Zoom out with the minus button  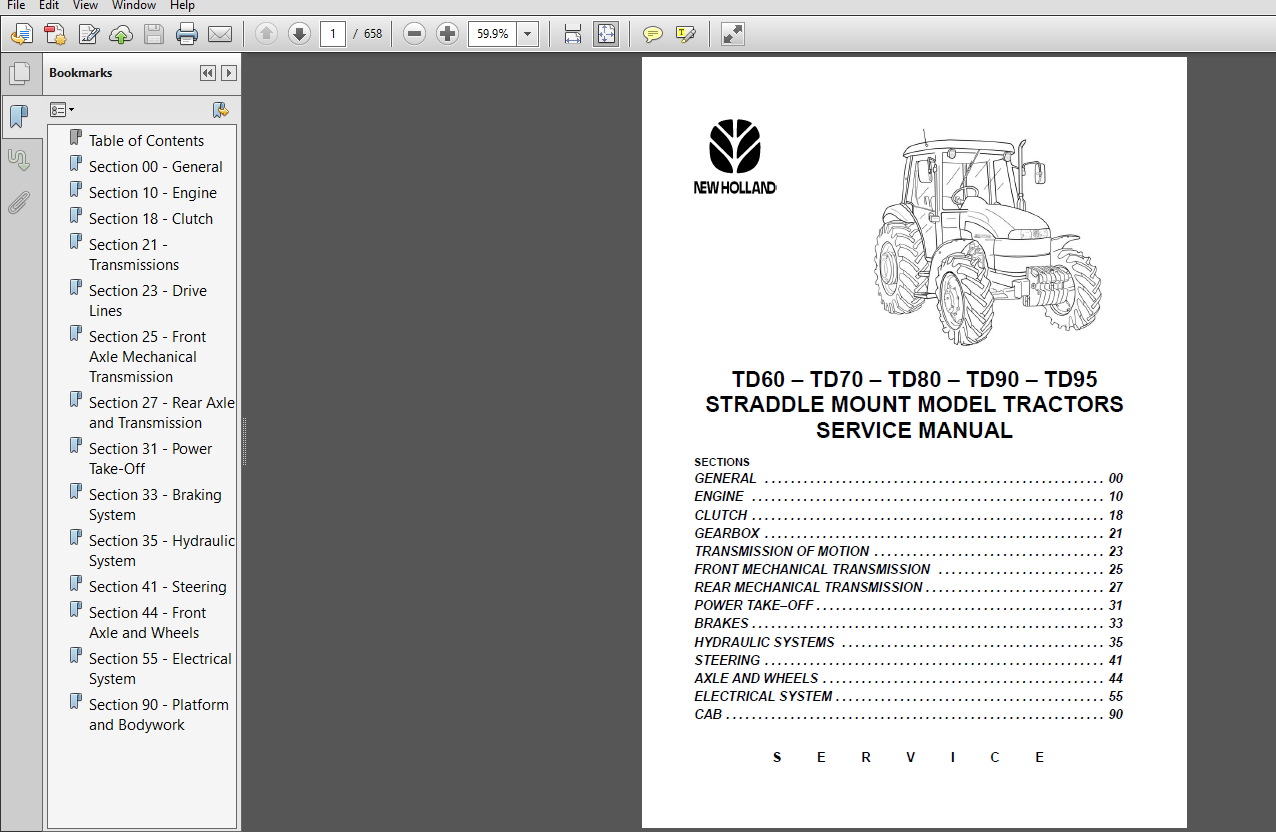click(414, 34)
